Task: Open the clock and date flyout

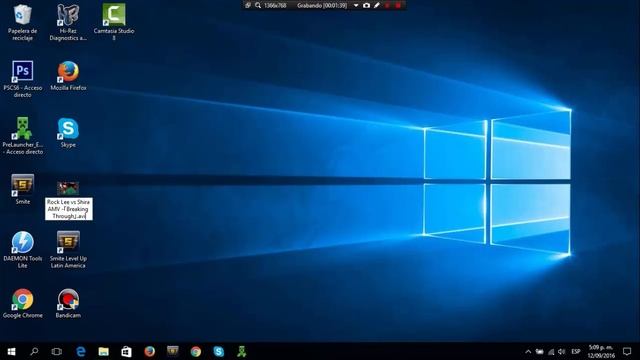Action: 601,351
